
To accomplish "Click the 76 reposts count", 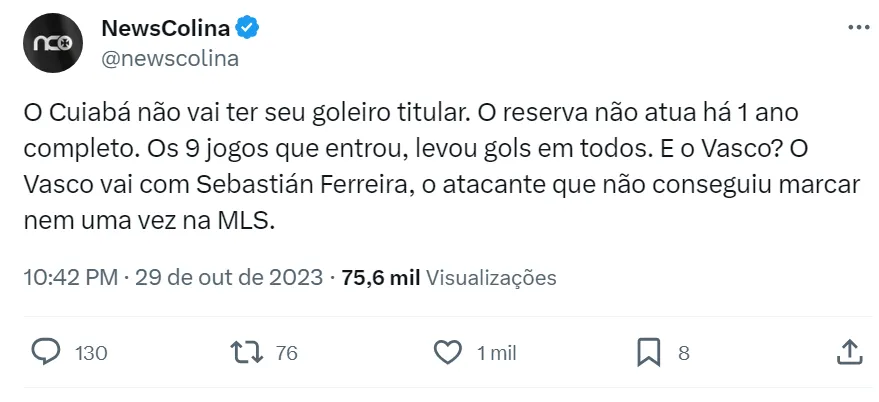I will pyautogui.click(x=286, y=353).
